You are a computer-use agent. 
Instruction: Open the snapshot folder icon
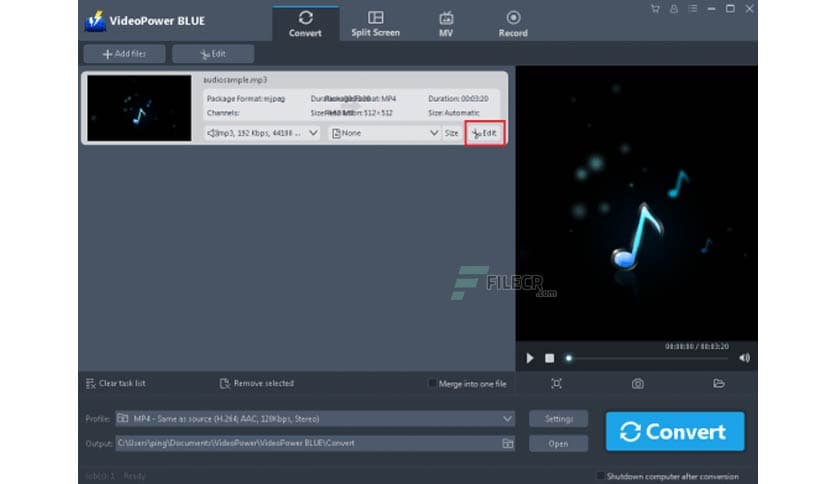click(719, 383)
